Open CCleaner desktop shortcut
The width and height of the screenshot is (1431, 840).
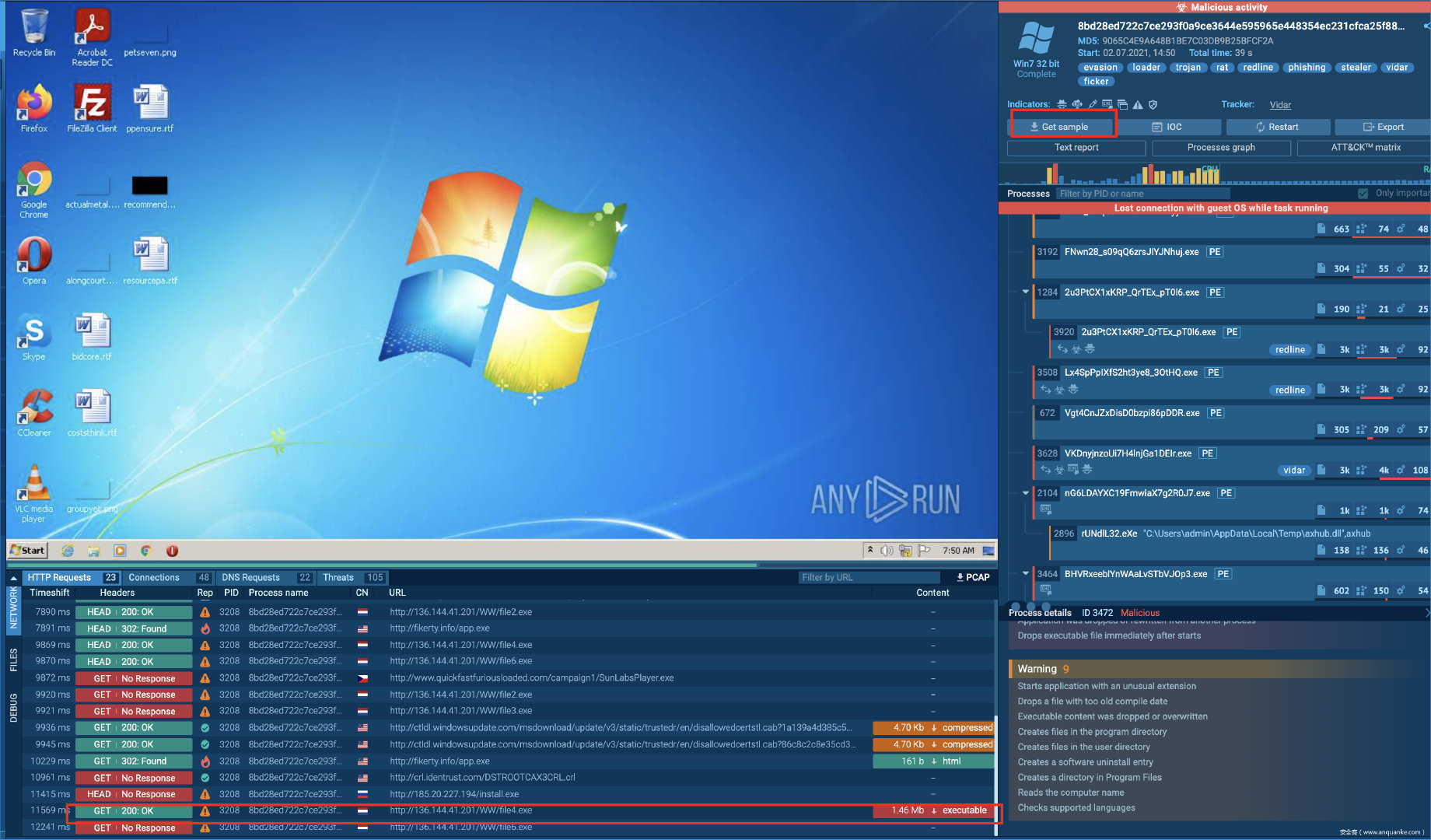pos(34,412)
